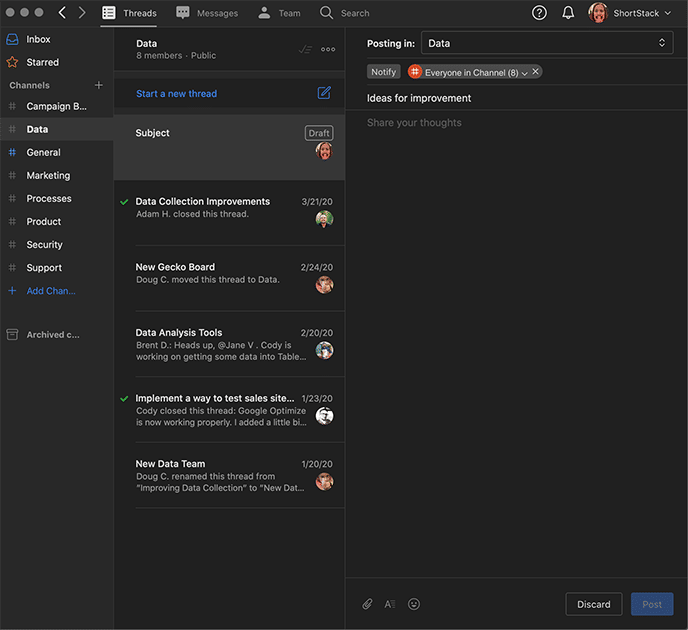Switch to the Team tab
The image size is (688, 630).
click(x=279, y=13)
